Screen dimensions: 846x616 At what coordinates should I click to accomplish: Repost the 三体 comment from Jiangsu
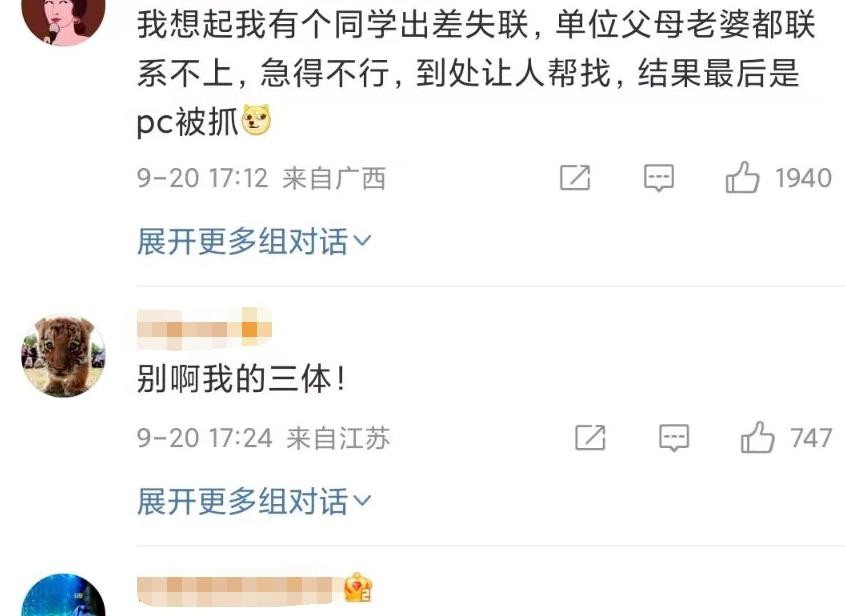(x=590, y=437)
